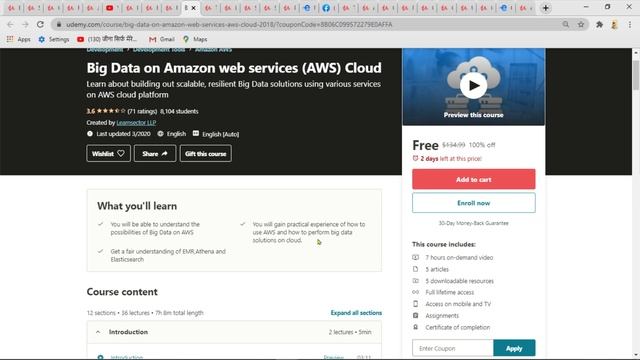Click the star rating icons
This screenshot has height=360, width=640.
[x=111, y=111]
